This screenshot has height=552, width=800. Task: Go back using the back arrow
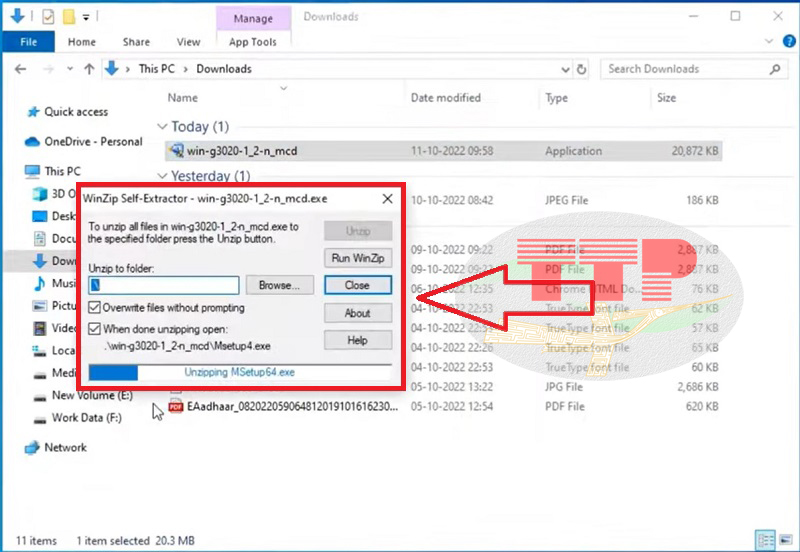point(20,69)
